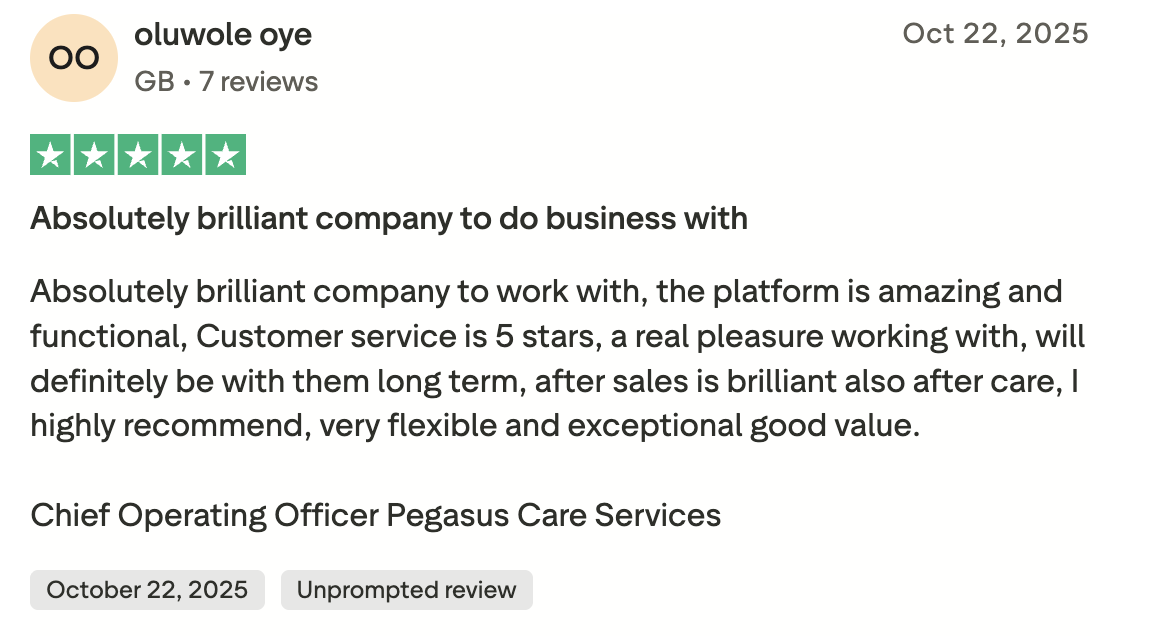Viewport: 1150px width, 636px height.
Task: Click the "Oct 22, 2025" date at top right
Action: [x=995, y=33]
